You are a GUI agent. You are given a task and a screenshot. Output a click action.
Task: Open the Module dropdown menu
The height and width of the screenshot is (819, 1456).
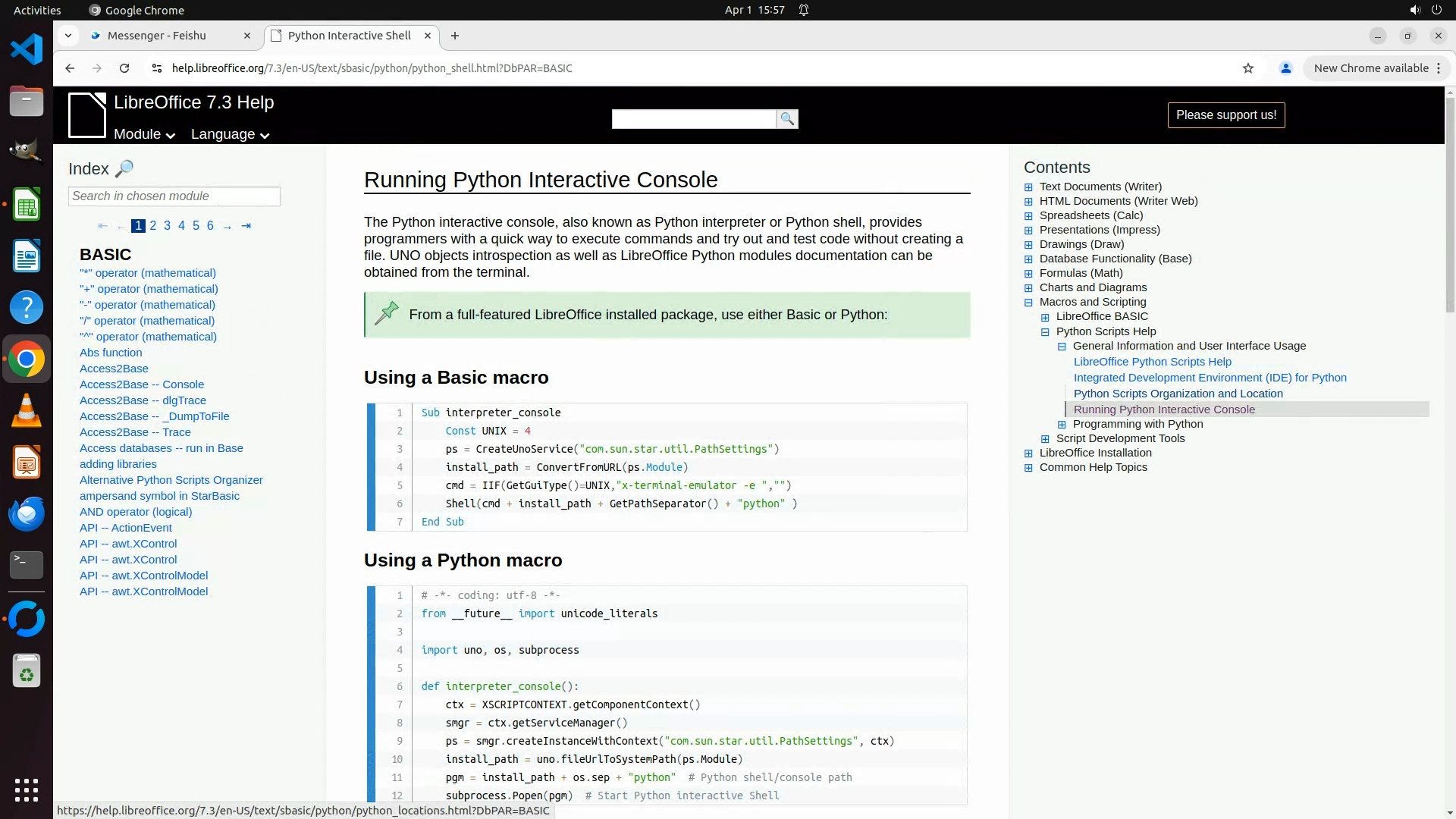144,134
